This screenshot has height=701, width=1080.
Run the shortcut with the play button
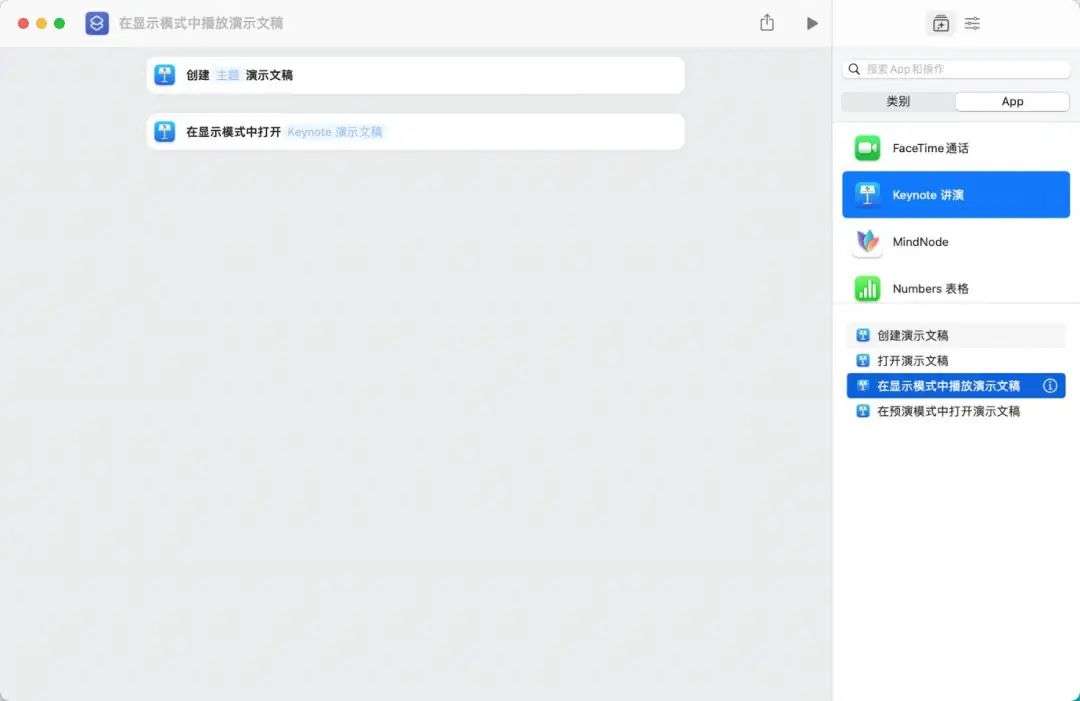(x=812, y=23)
